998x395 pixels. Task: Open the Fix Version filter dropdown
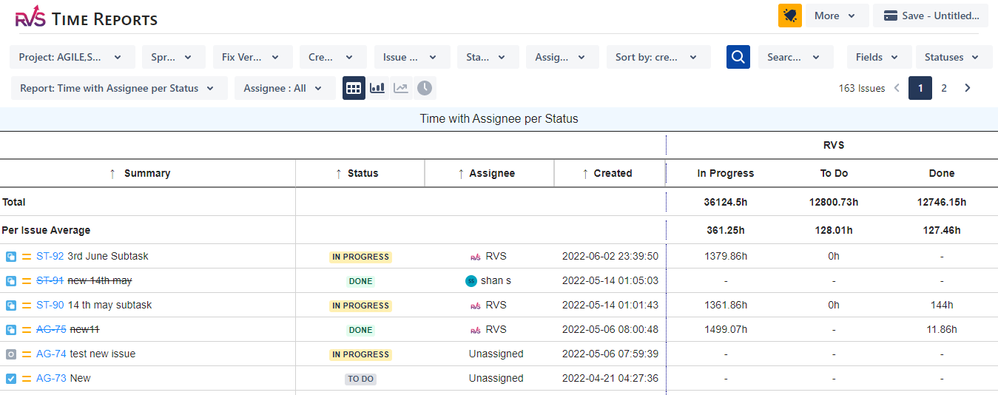click(x=253, y=57)
